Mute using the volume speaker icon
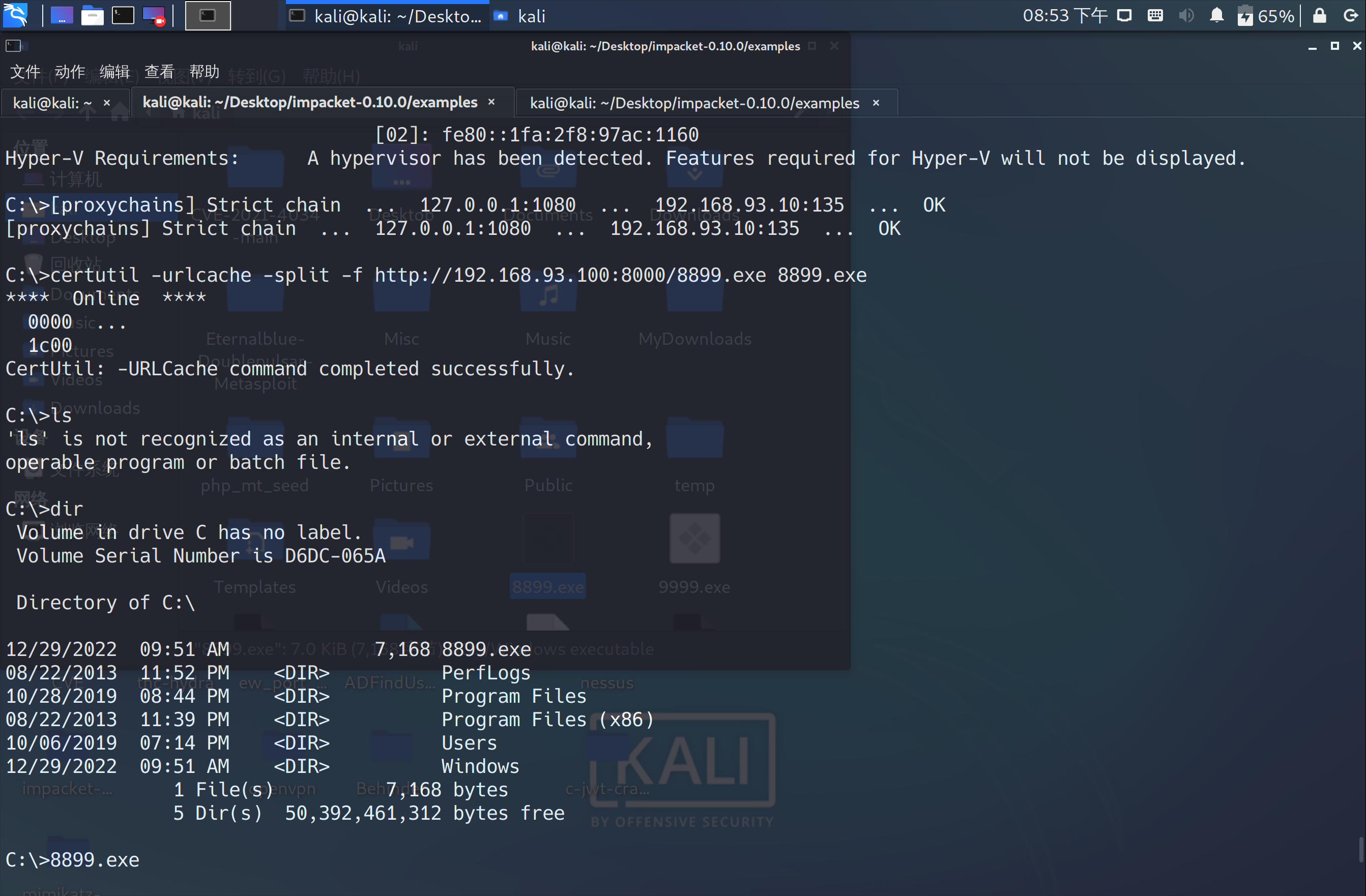This screenshot has width=1366, height=896. (1186, 15)
